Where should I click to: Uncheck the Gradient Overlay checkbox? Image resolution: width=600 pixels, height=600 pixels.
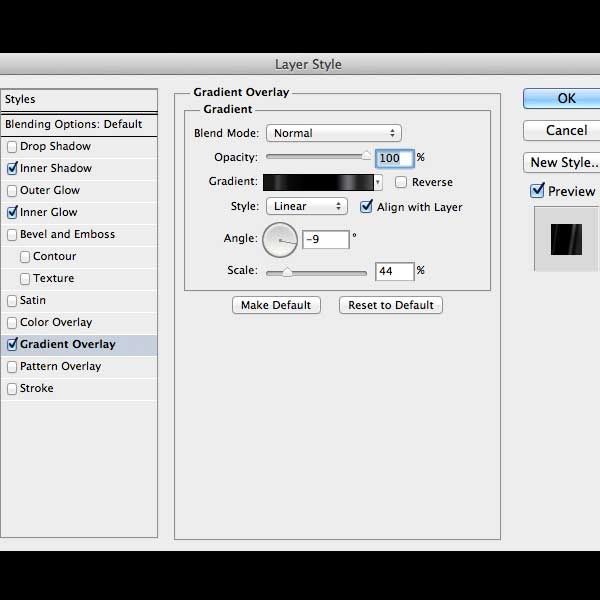pos(12,344)
